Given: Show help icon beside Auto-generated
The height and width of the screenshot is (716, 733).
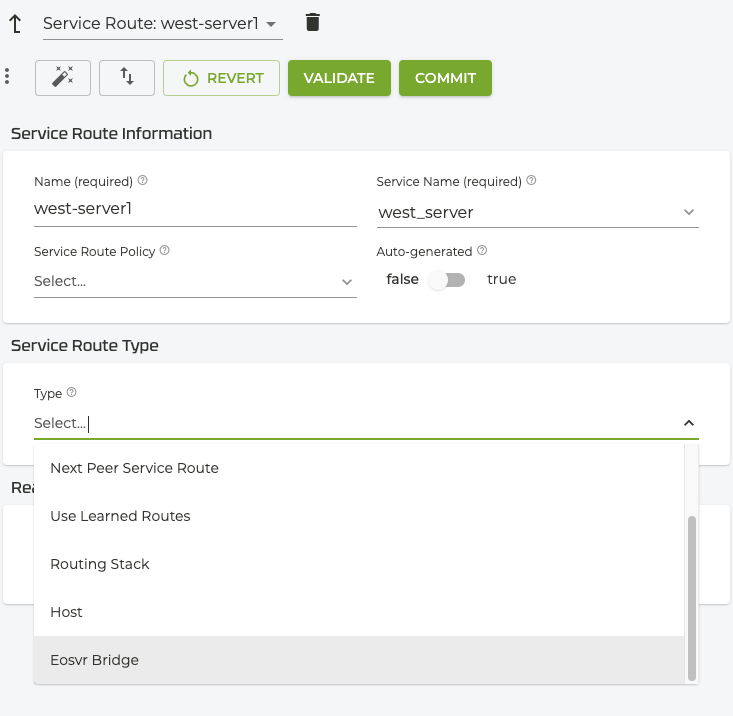Looking at the screenshot, I should (x=482, y=251).
